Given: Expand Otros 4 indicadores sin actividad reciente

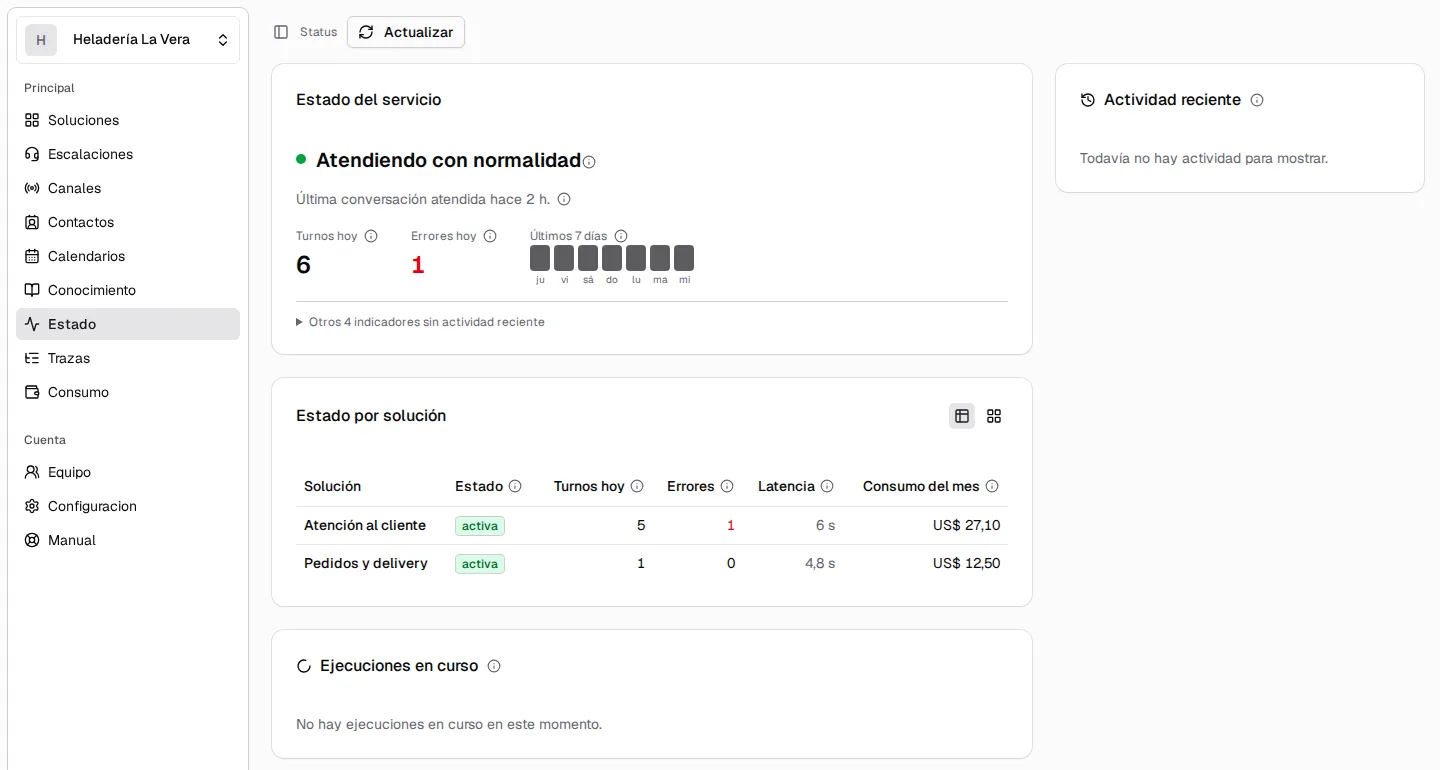Looking at the screenshot, I should tap(421, 322).
